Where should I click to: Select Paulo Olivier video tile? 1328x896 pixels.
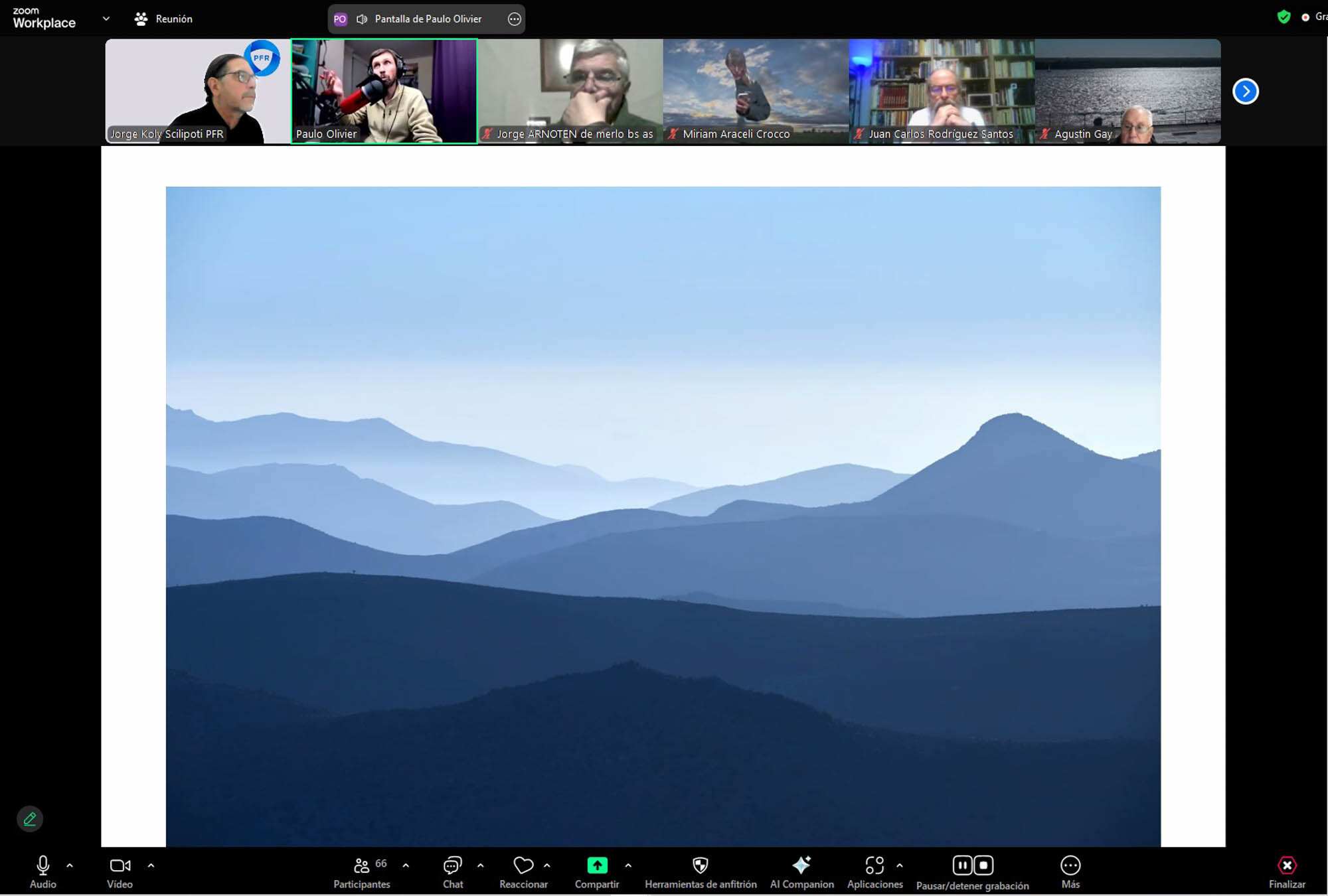click(384, 91)
